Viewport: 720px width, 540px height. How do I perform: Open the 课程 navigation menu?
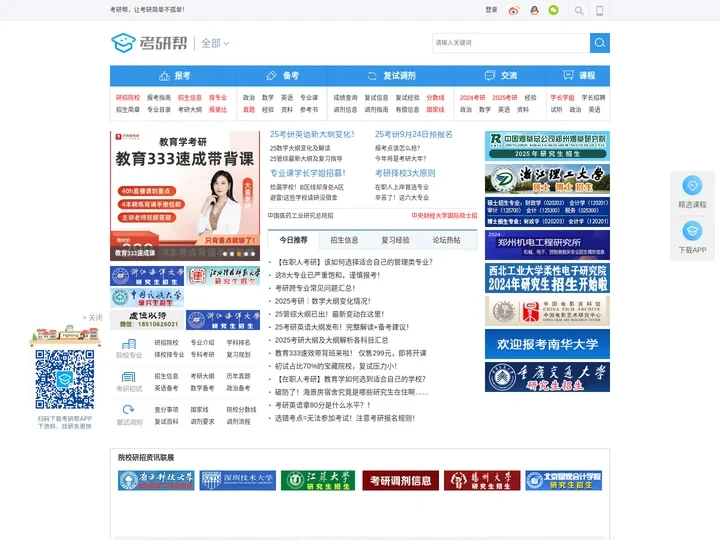tap(578, 76)
